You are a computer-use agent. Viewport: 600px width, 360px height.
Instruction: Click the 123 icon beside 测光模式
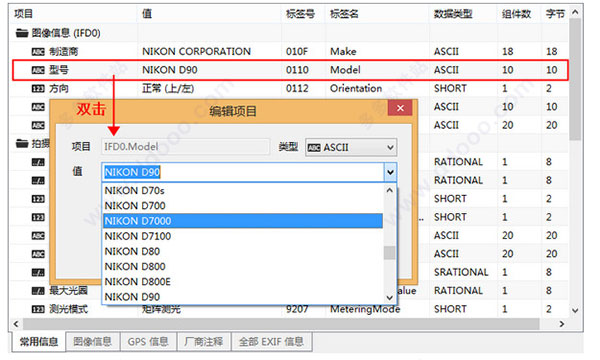[38, 309]
